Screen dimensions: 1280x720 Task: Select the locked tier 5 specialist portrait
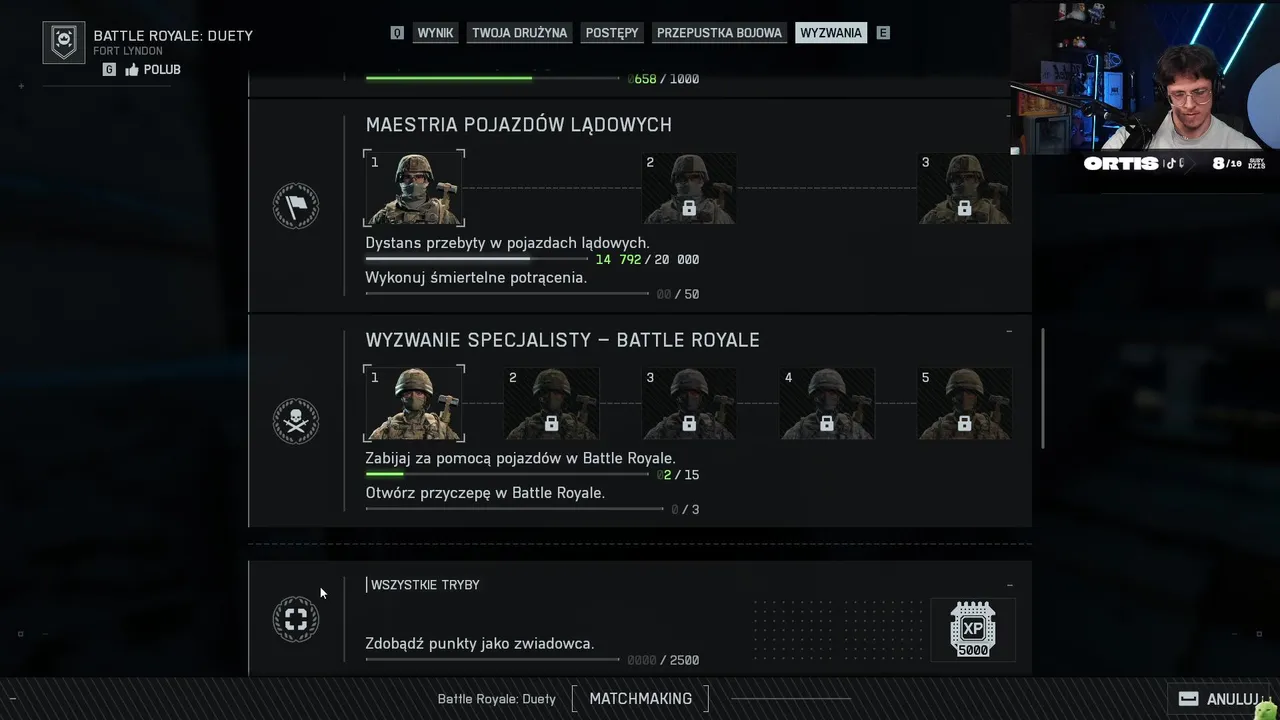click(x=964, y=404)
